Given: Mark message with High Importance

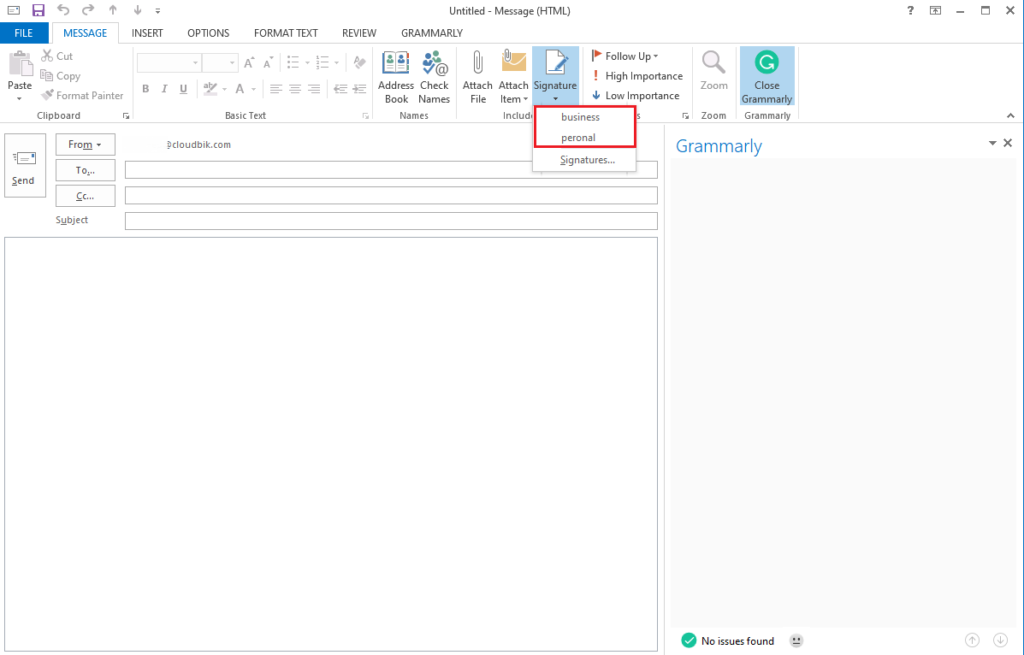Looking at the screenshot, I should pos(637,75).
